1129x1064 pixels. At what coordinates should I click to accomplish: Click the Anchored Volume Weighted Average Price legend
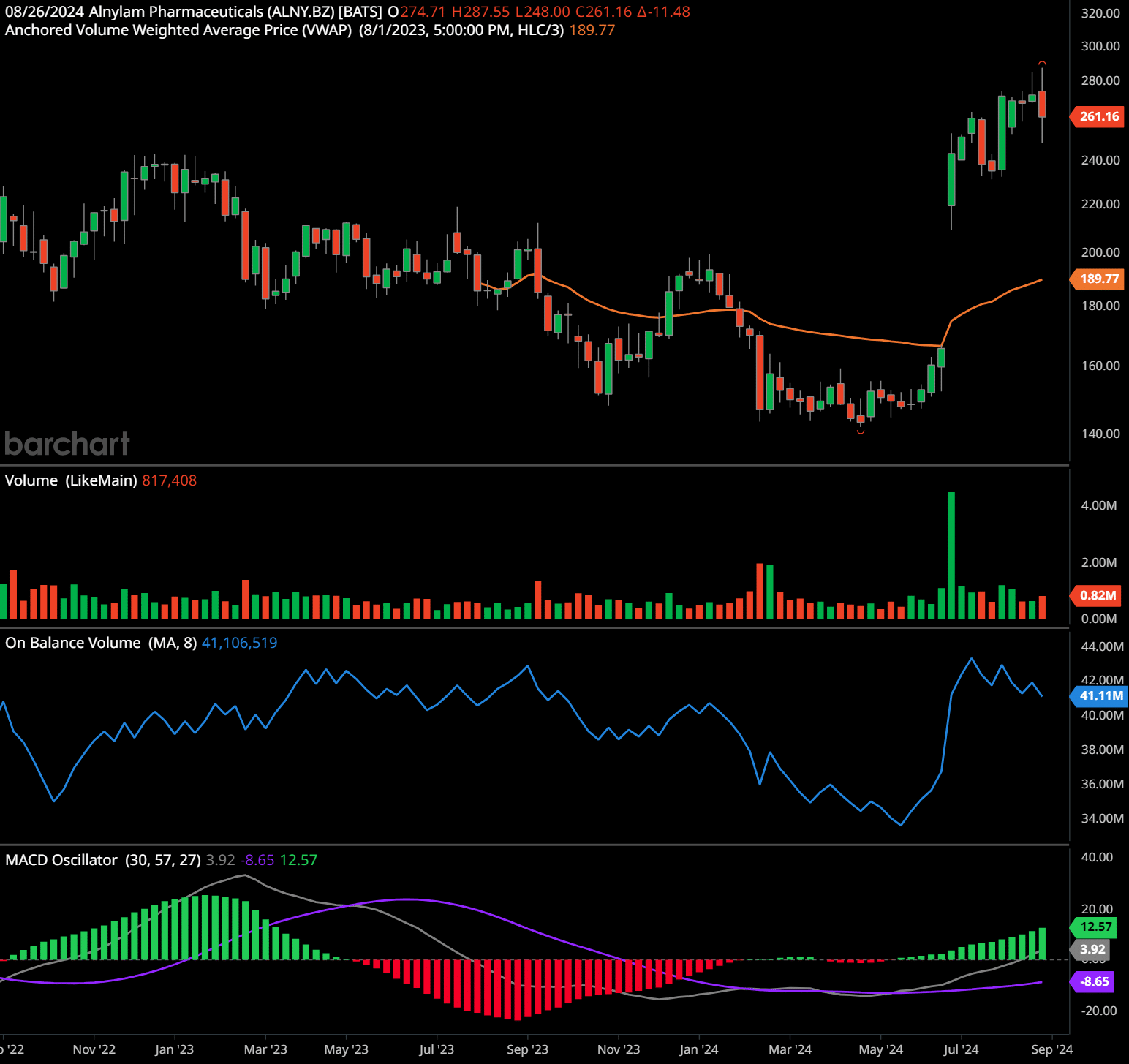178,30
